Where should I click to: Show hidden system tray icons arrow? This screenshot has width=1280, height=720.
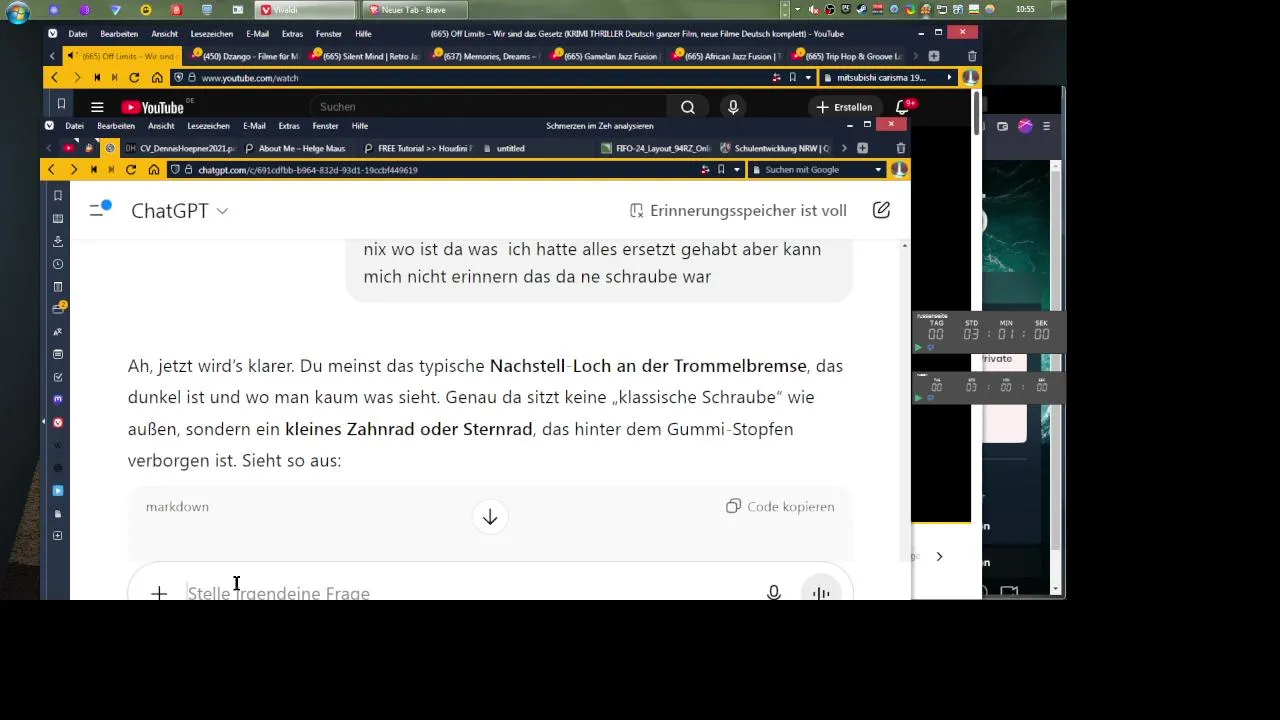tap(797, 10)
